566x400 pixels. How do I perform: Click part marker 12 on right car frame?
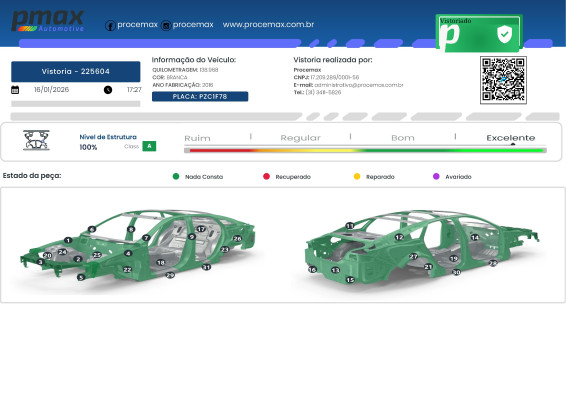point(399,237)
